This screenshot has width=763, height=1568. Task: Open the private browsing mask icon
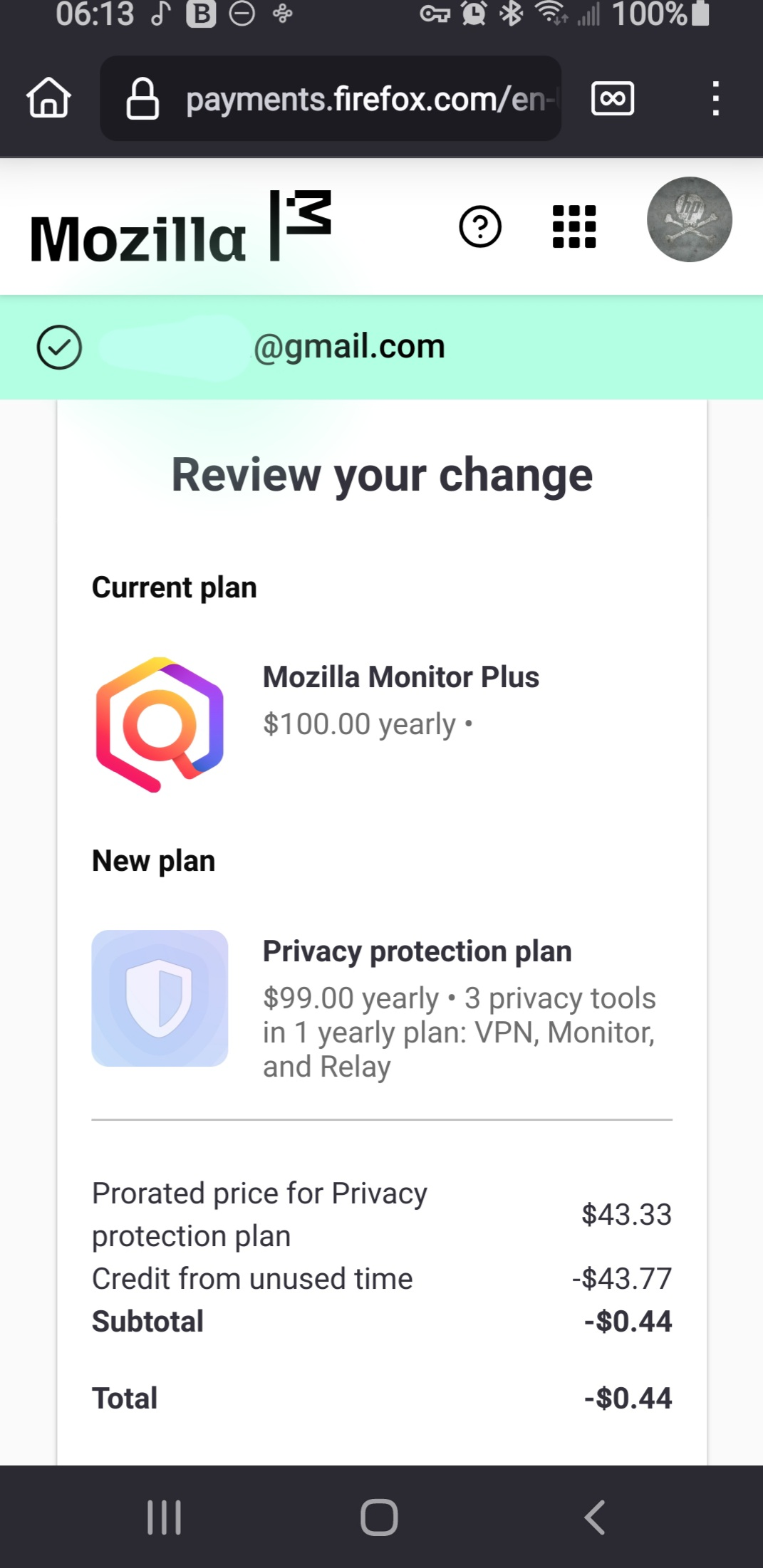coord(613,98)
